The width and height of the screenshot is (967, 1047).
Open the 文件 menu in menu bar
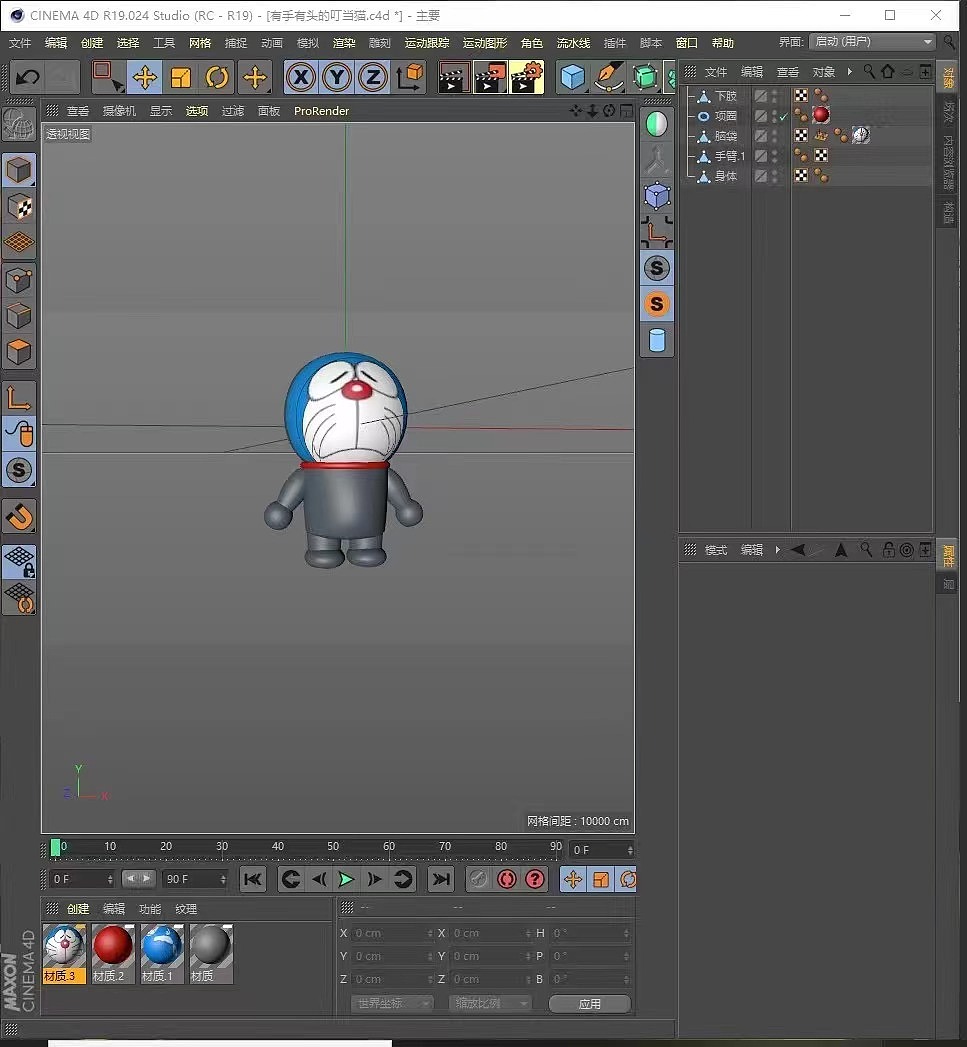click(x=19, y=43)
